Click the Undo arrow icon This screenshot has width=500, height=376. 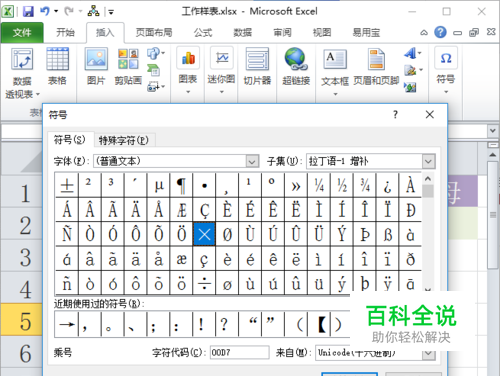[45, 11]
